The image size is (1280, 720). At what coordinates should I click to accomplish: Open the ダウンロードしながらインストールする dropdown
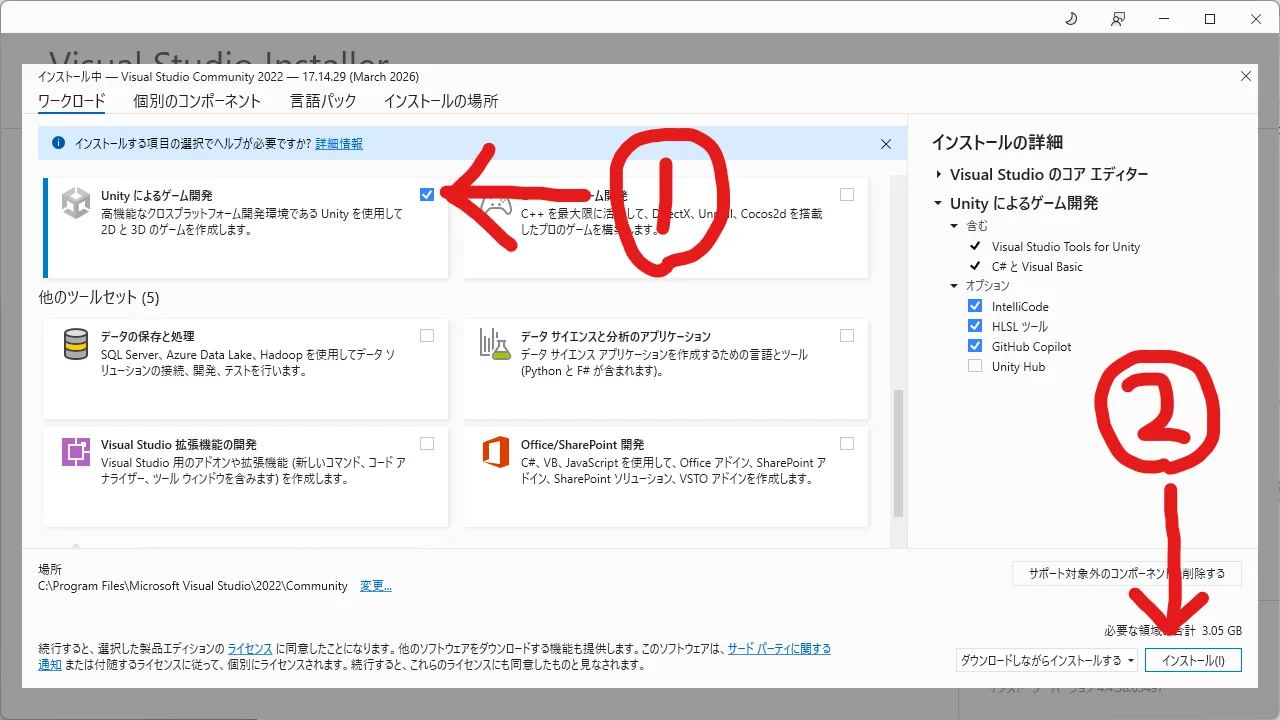pyautogui.click(x=1131, y=660)
